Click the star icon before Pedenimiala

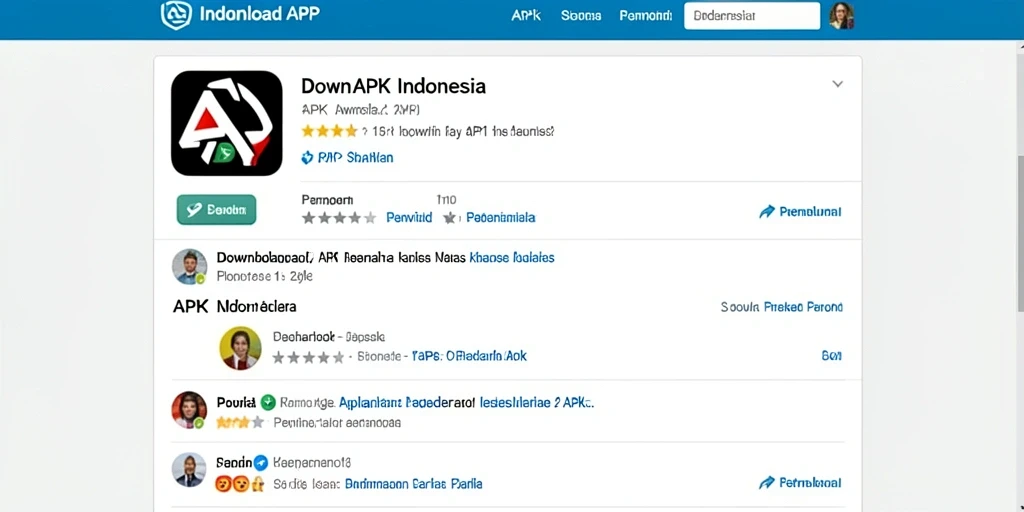tap(450, 217)
